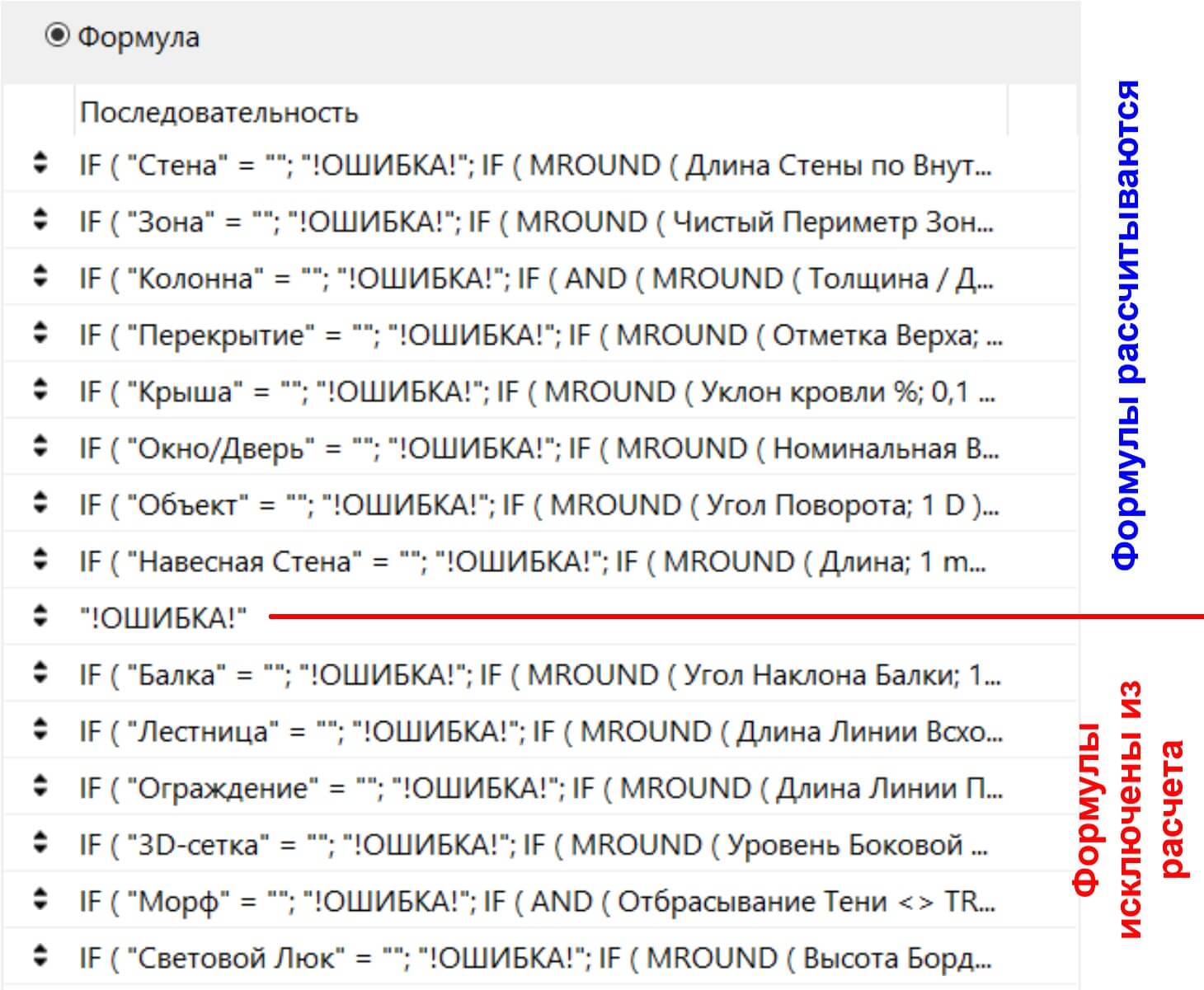Grab reorder handle of the "Объект" row
1204x990 pixels.
point(40,503)
